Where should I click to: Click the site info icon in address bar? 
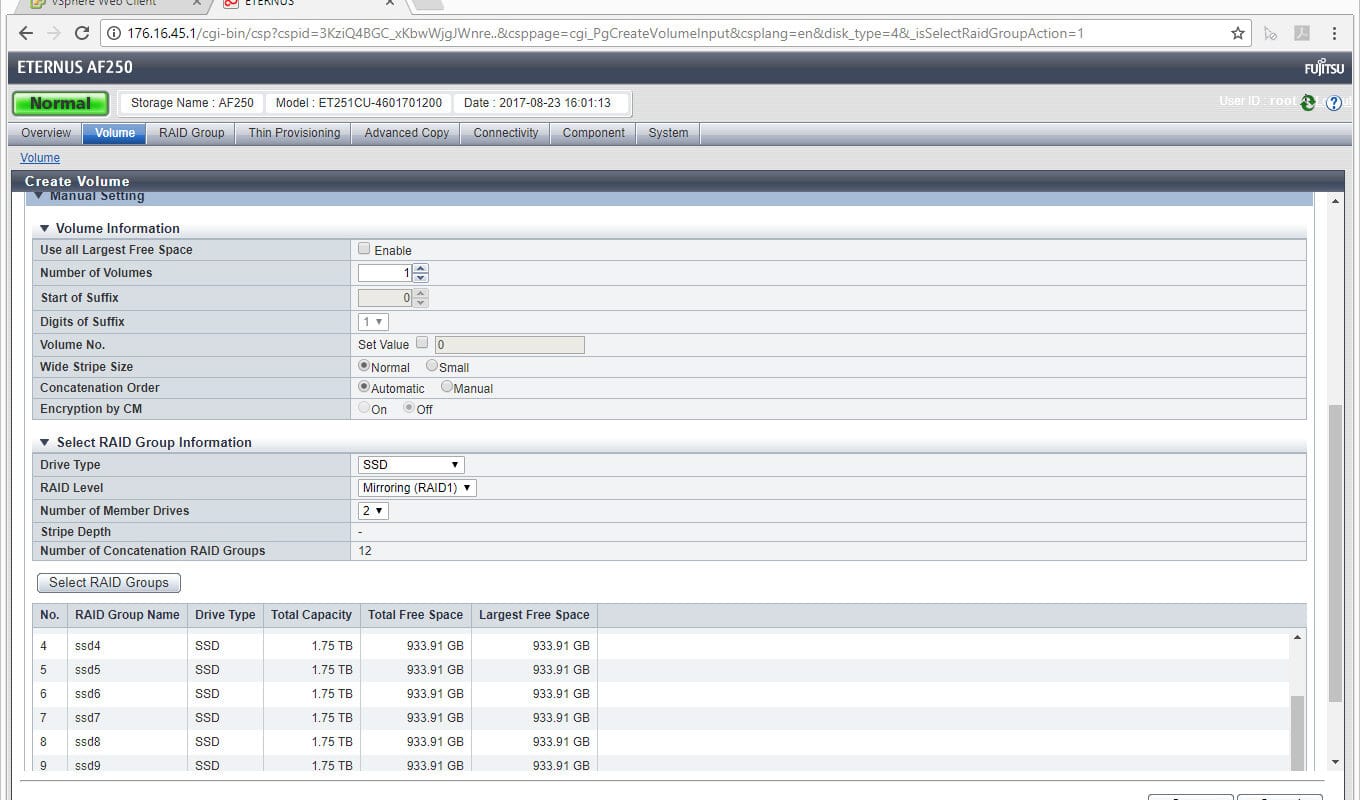click(114, 34)
